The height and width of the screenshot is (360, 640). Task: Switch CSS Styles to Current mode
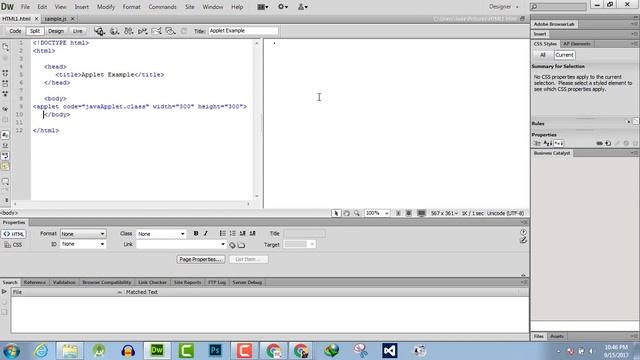coord(564,55)
